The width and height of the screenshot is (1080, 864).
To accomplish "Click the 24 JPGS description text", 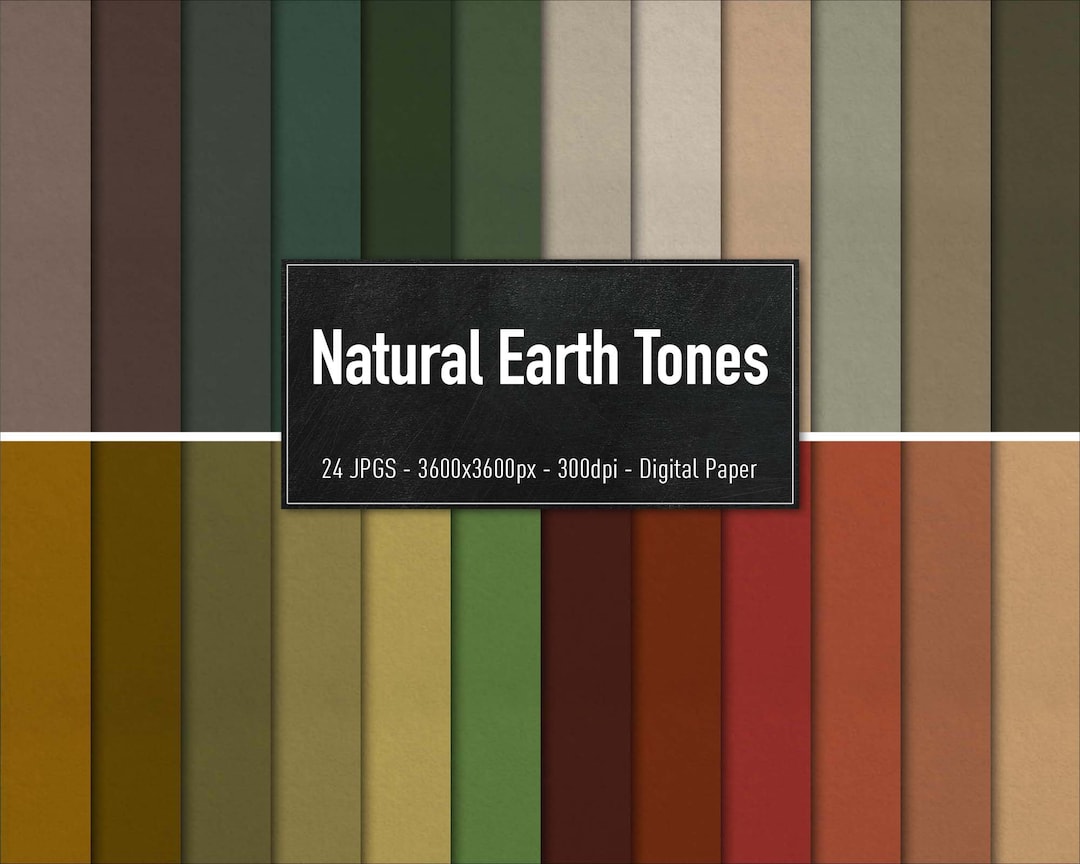I will coord(540,467).
